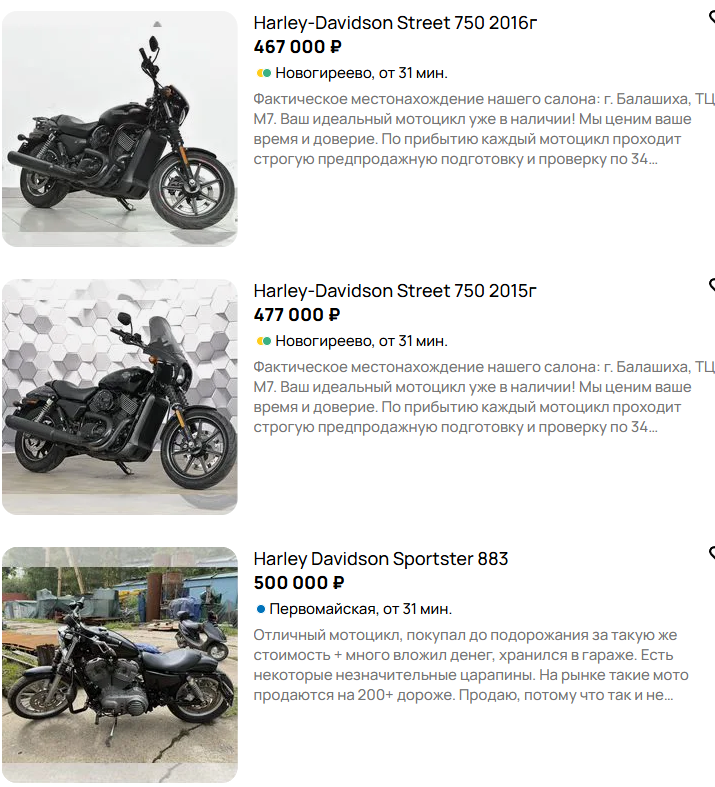
Task: Click the 500 000 ₽ price
Action: tap(299, 583)
